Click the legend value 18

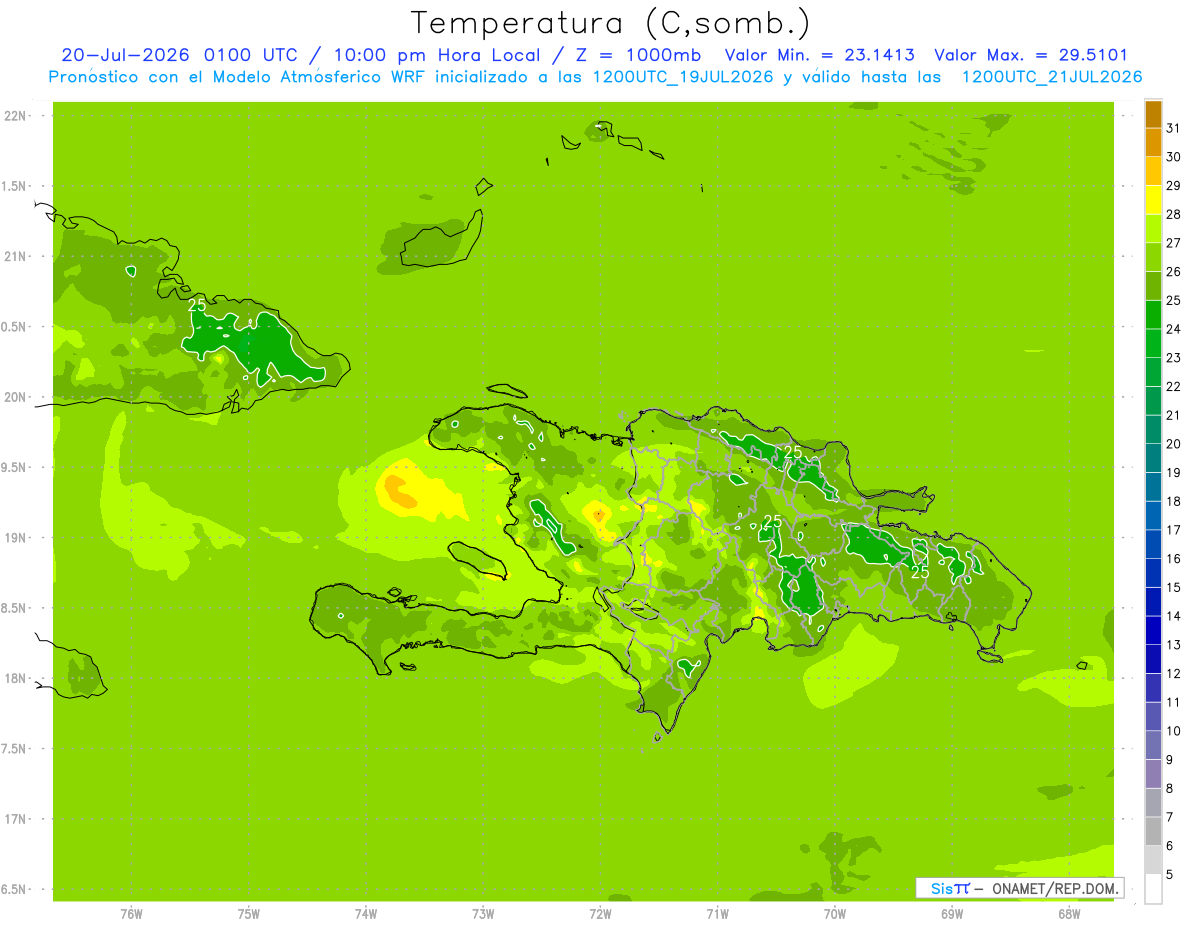click(1173, 501)
